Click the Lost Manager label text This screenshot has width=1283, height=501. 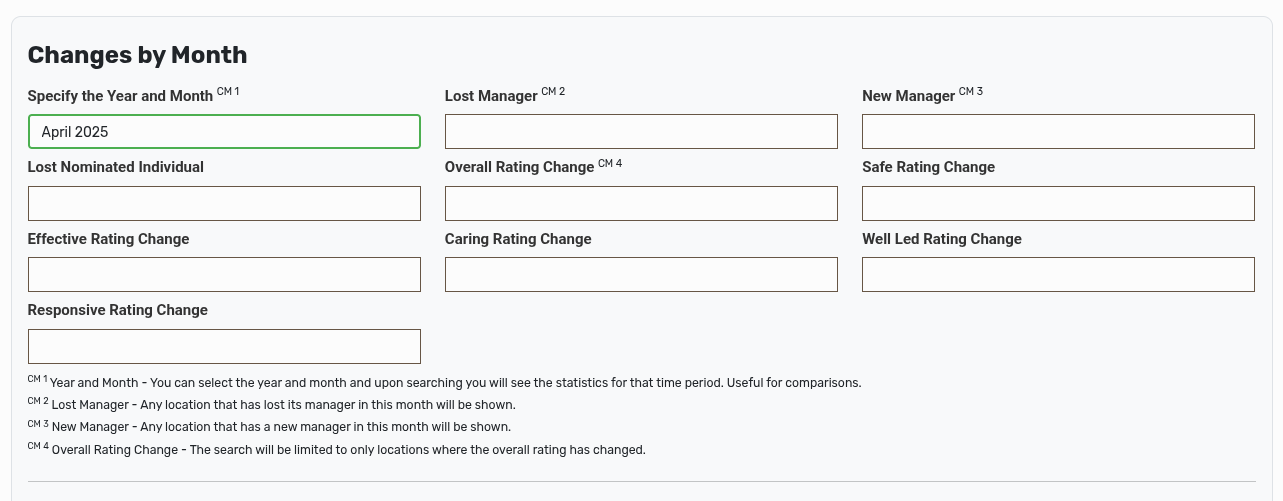(x=491, y=97)
